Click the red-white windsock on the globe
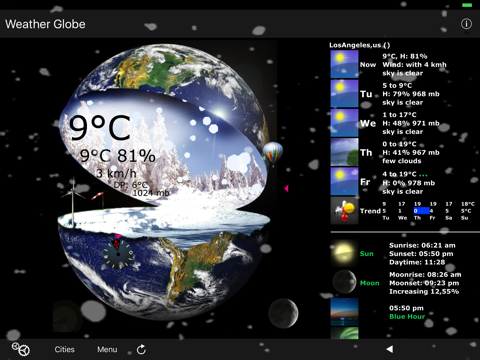Image resolution: width=480 pixels, height=360 pixels. click(x=98, y=197)
